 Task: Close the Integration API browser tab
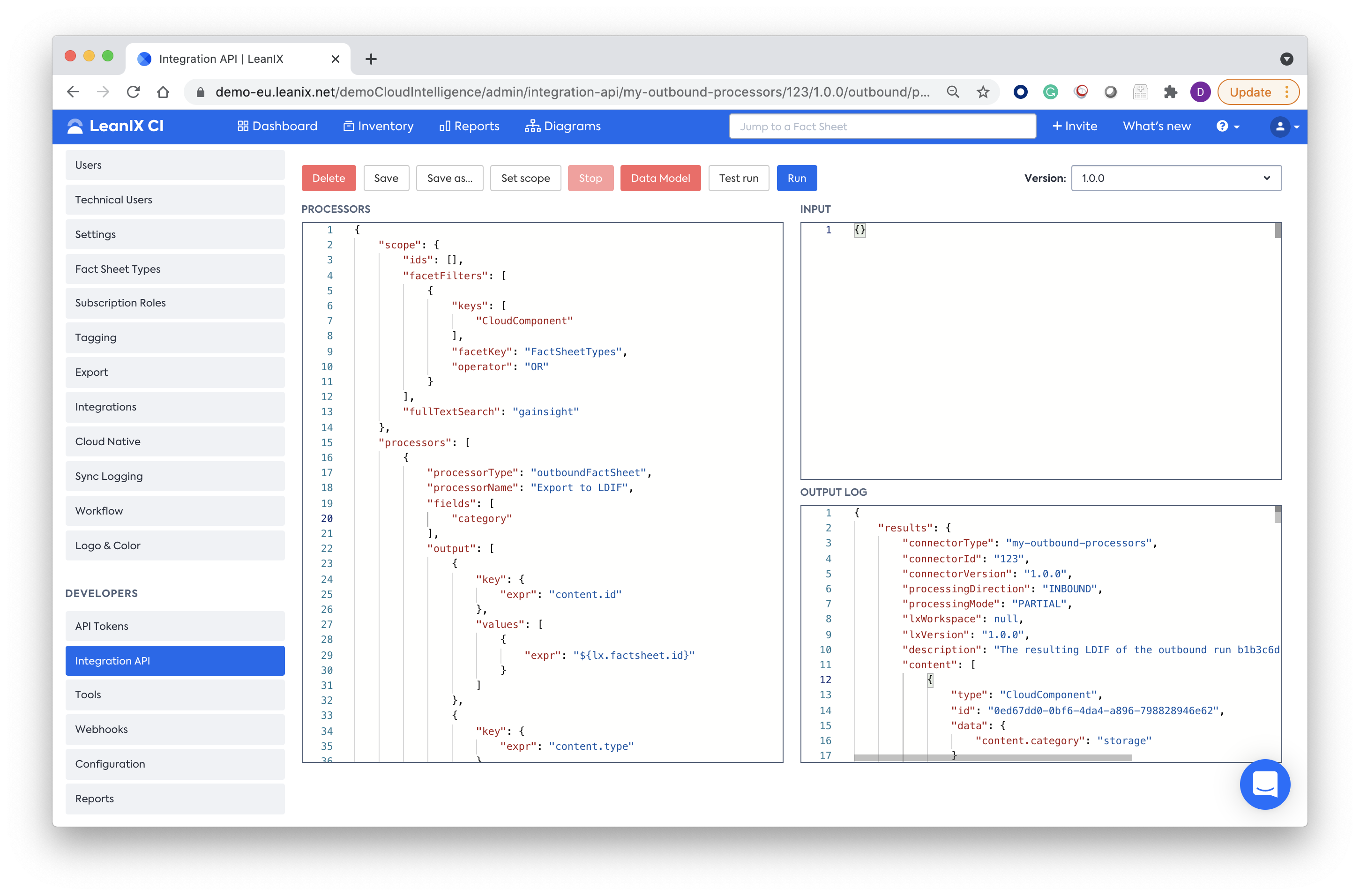(336, 59)
